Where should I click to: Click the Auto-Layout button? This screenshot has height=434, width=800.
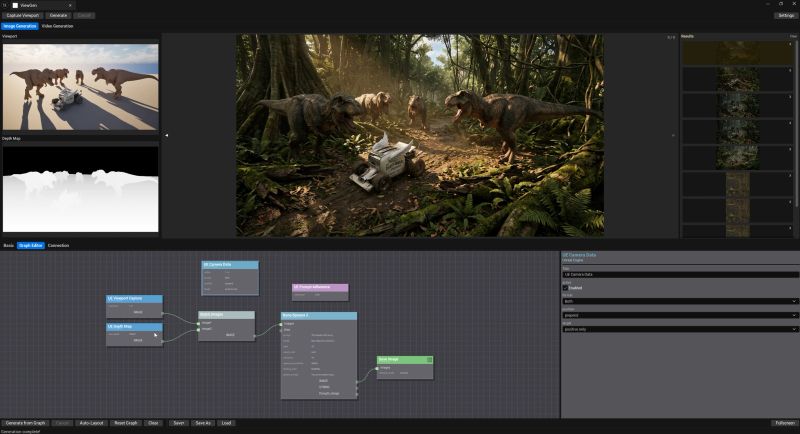[x=91, y=423]
